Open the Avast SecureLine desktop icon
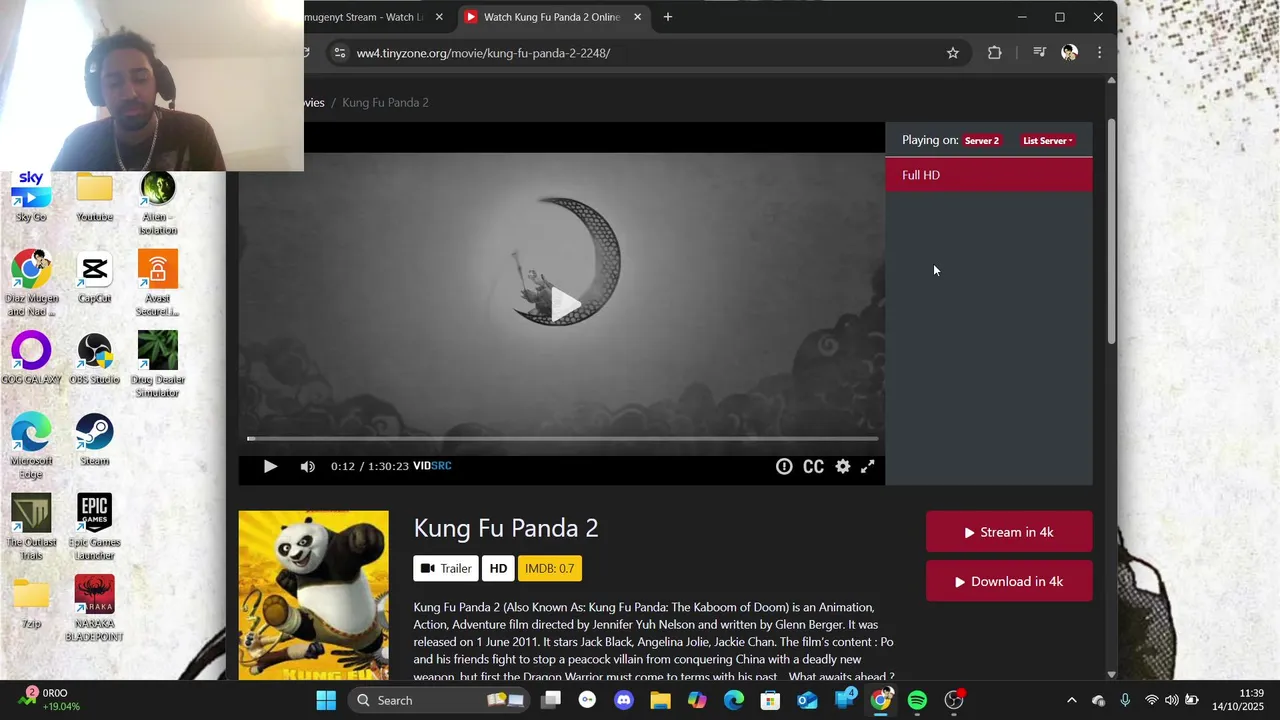The height and width of the screenshot is (720, 1280). tap(158, 284)
